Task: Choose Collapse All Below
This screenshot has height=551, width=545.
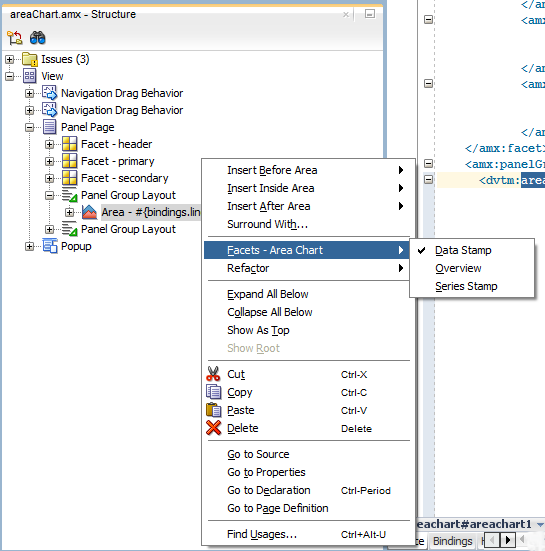Action: pos(306,312)
